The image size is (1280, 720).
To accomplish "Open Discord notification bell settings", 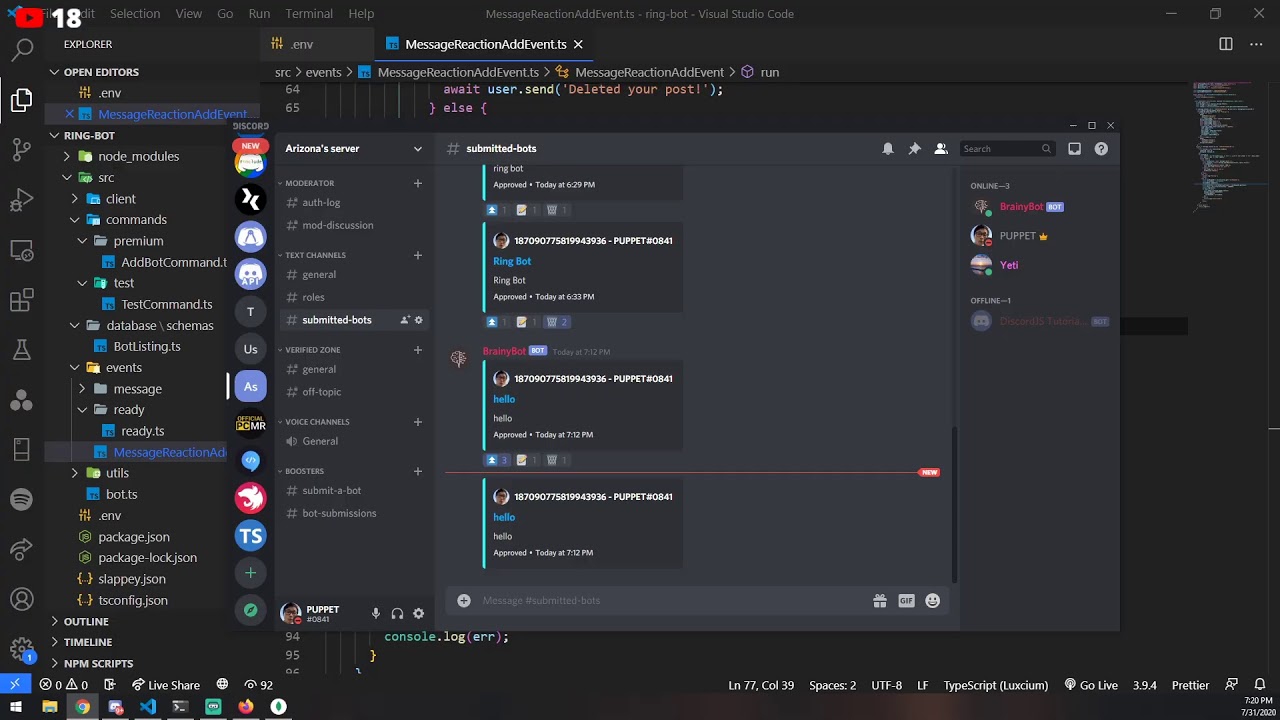I will tap(887, 148).
